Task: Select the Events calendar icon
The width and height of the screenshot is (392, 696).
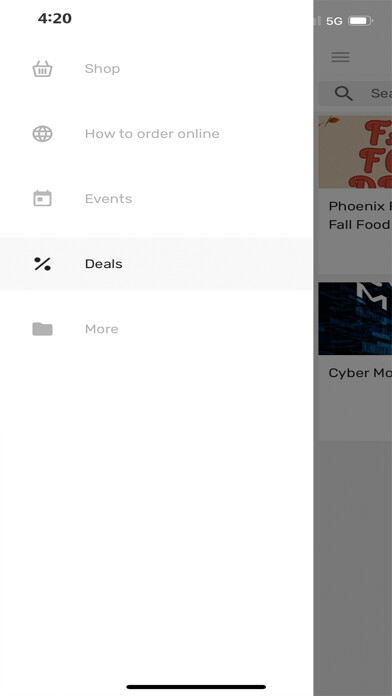Action: 42,198
